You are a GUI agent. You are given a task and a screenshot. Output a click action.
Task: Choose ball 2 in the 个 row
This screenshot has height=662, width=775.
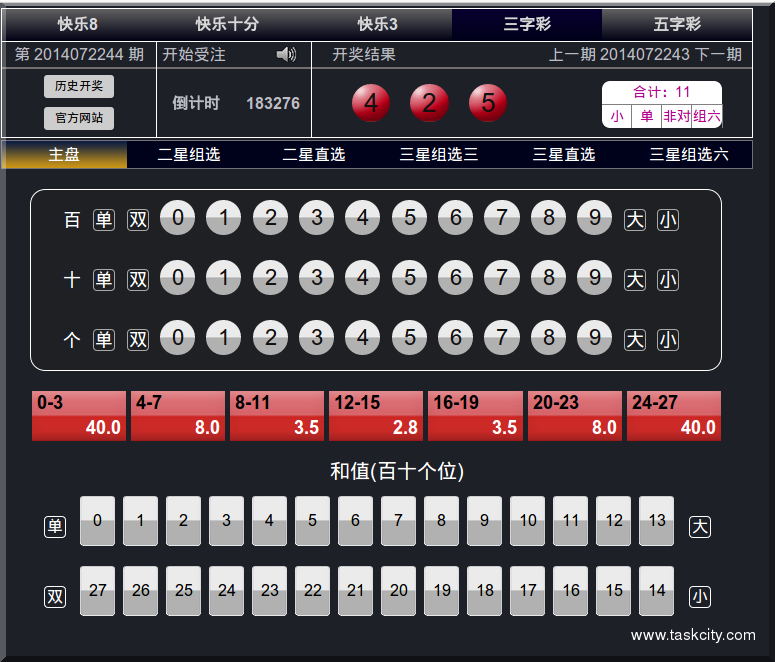[270, 338]
